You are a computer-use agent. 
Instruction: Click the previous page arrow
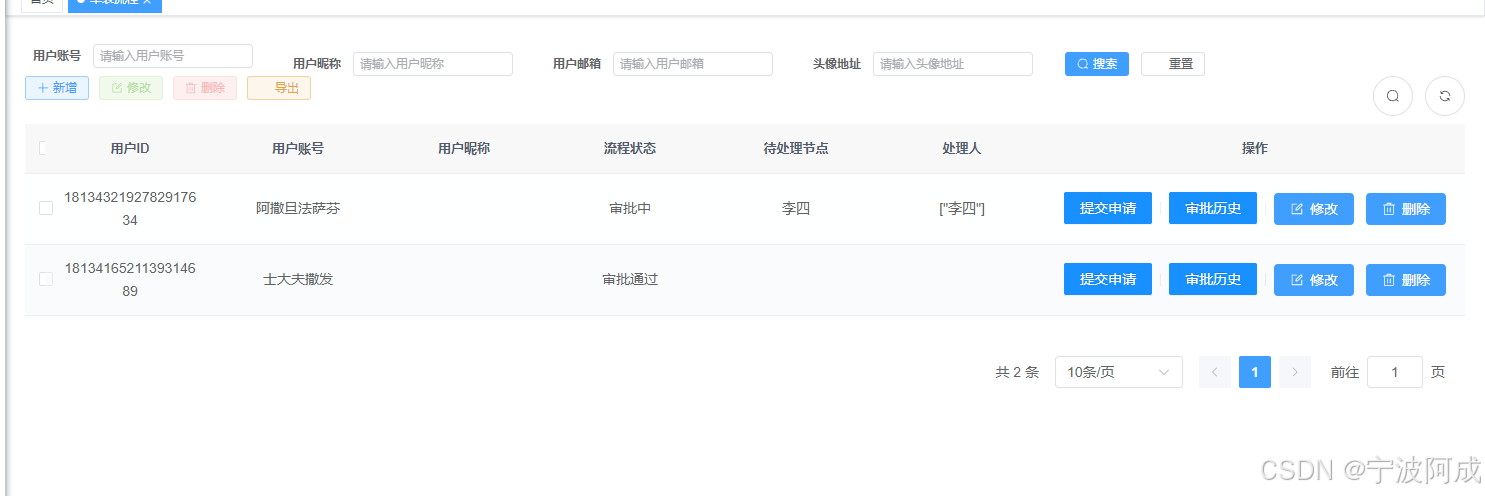tap(1215, 372)
